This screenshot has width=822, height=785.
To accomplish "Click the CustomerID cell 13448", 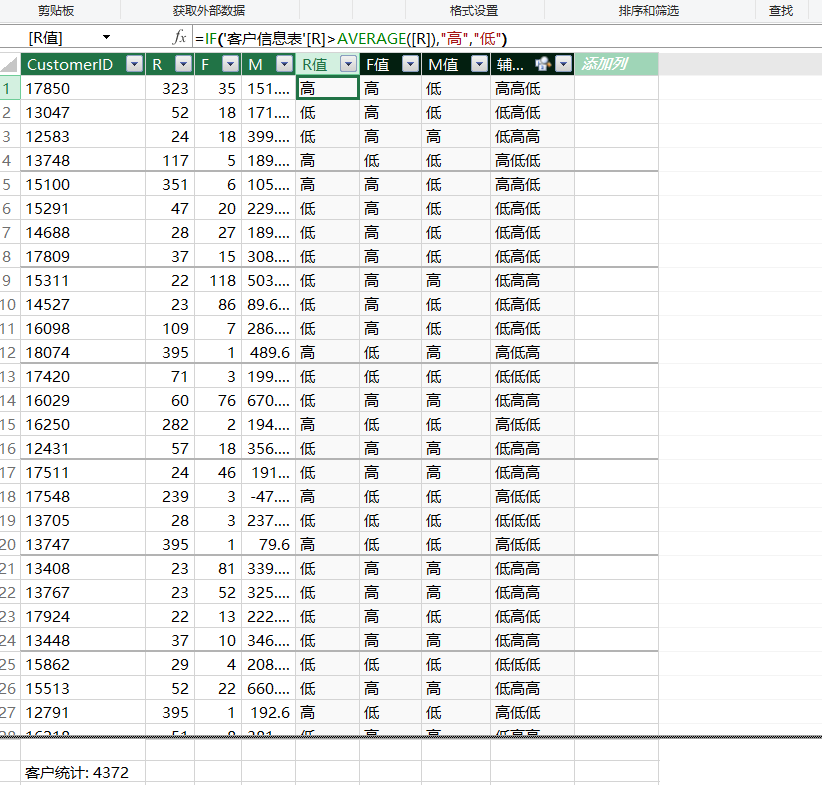I will (x=83, y=640).
